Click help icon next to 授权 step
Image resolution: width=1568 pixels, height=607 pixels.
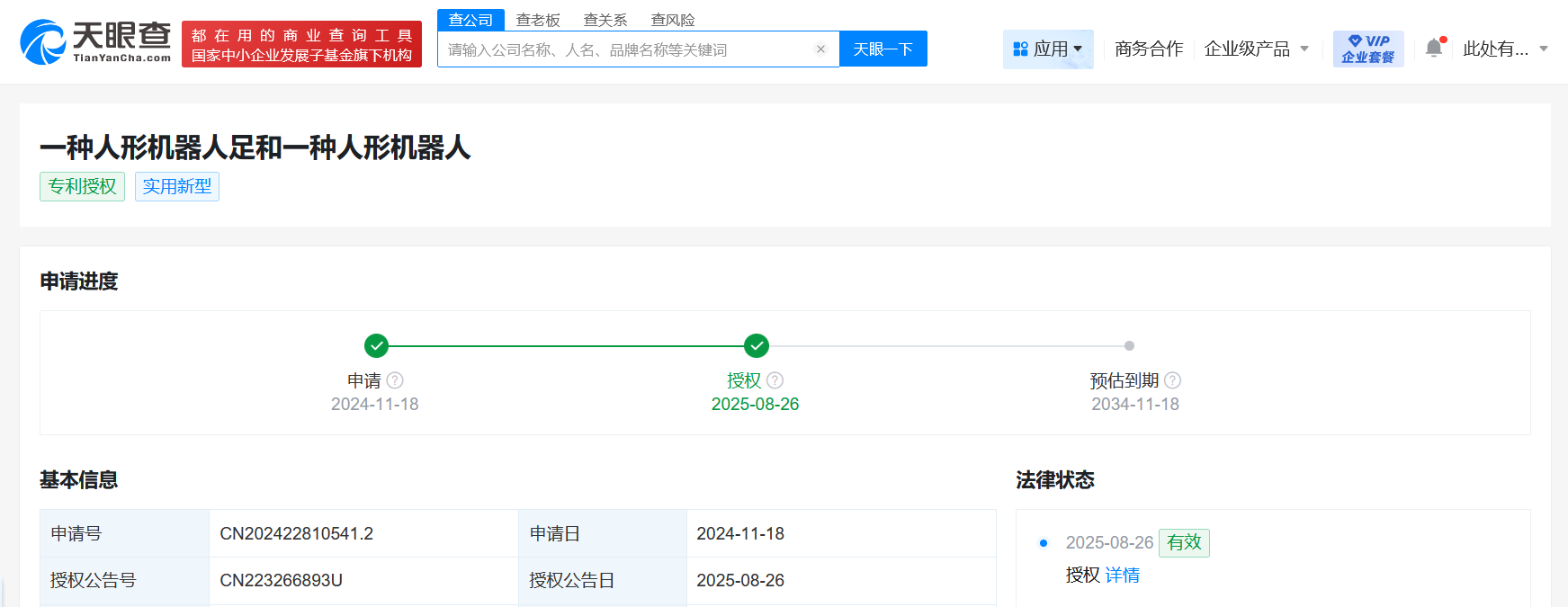coord(775,380)
